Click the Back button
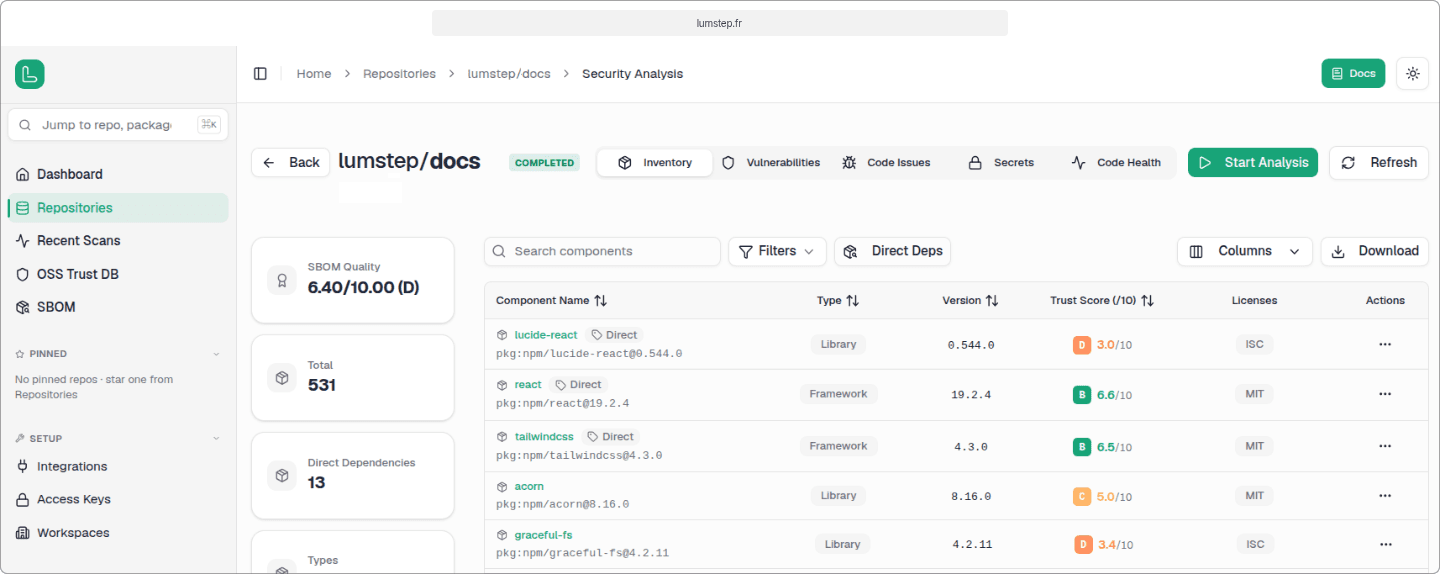Screen dimensions: 1440x574 tap(291, 162)
